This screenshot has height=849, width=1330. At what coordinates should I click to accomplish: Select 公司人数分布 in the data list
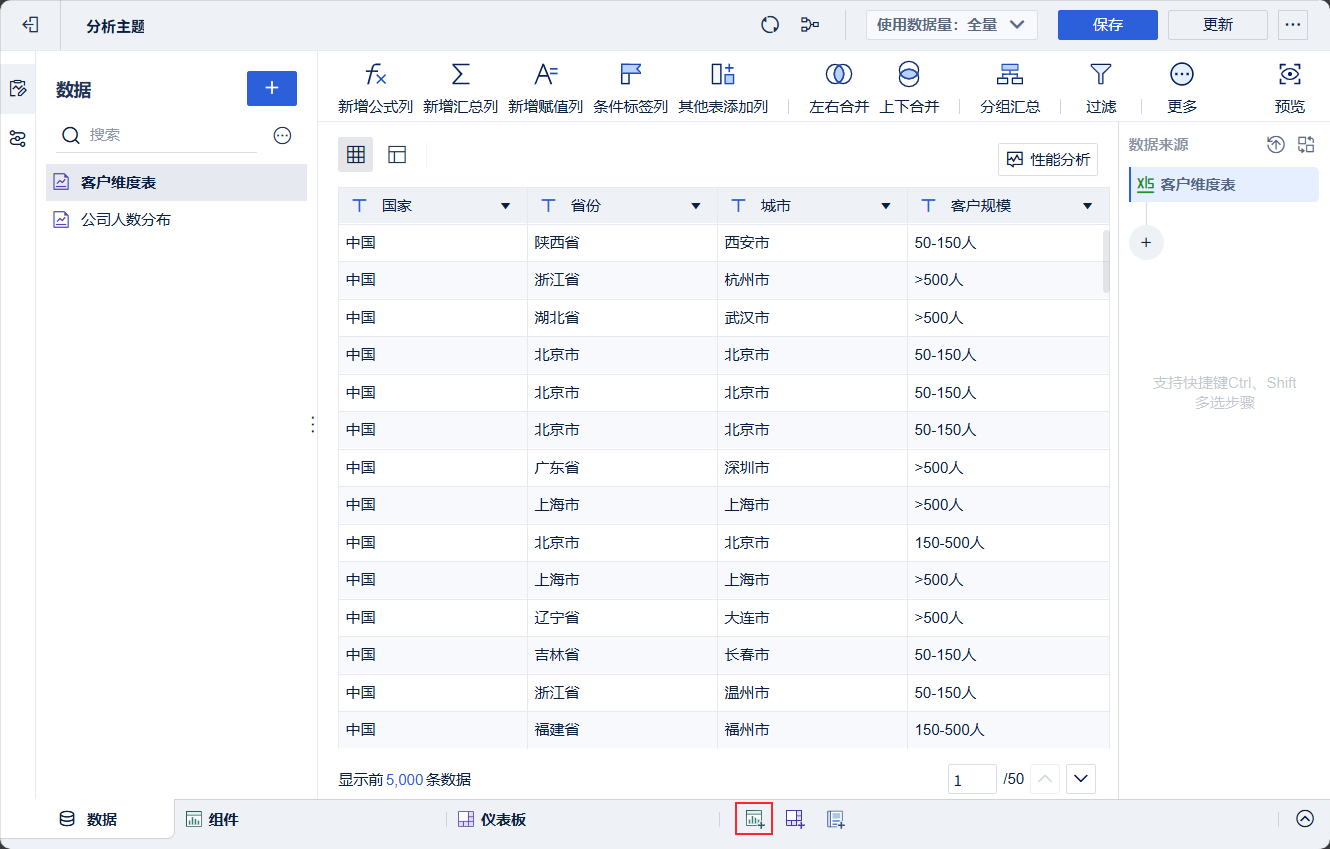(176, 219)
